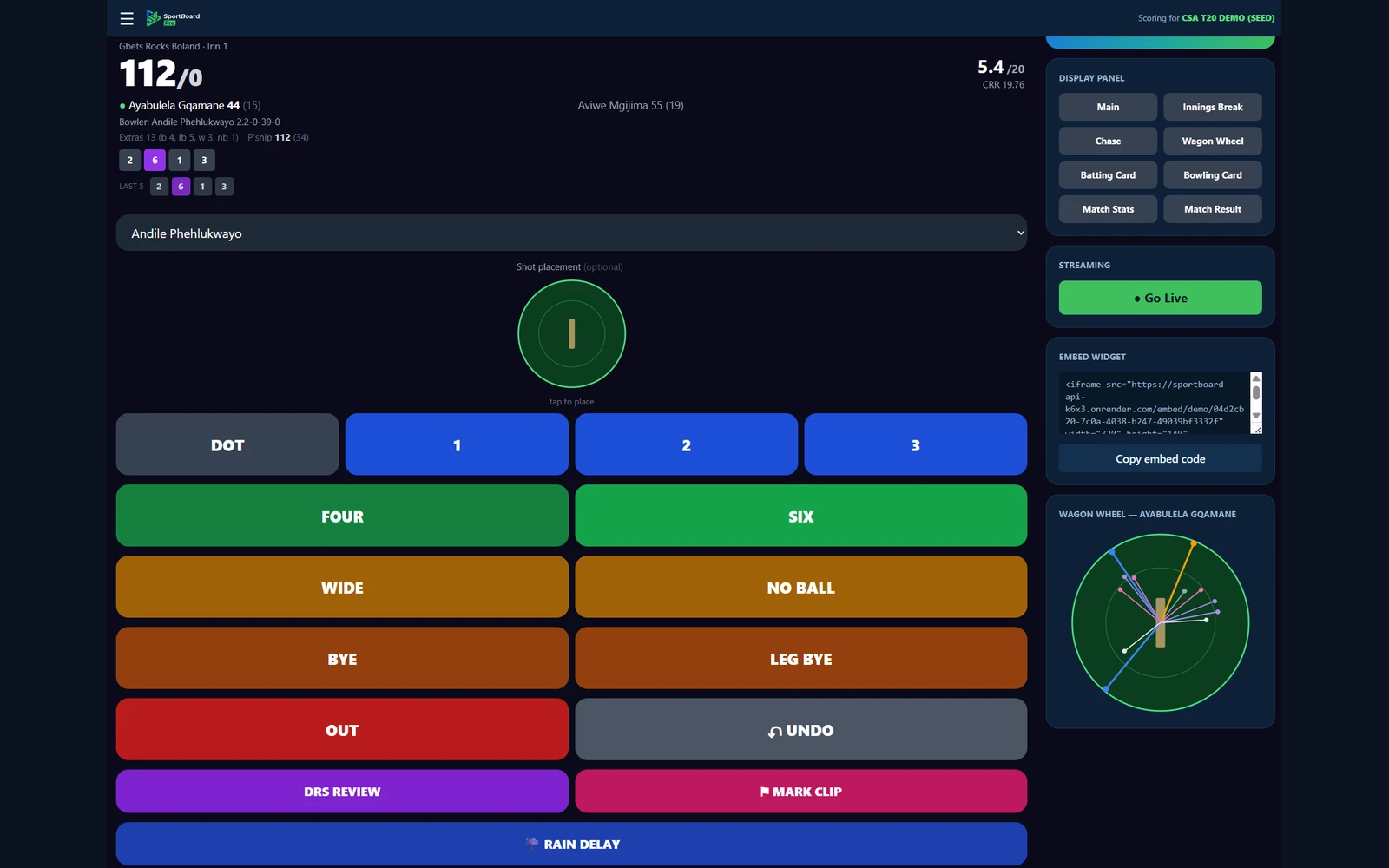Screen dimensions: 1389x868
Task: Show Match Stats display
Action: tap(1108, 208)
